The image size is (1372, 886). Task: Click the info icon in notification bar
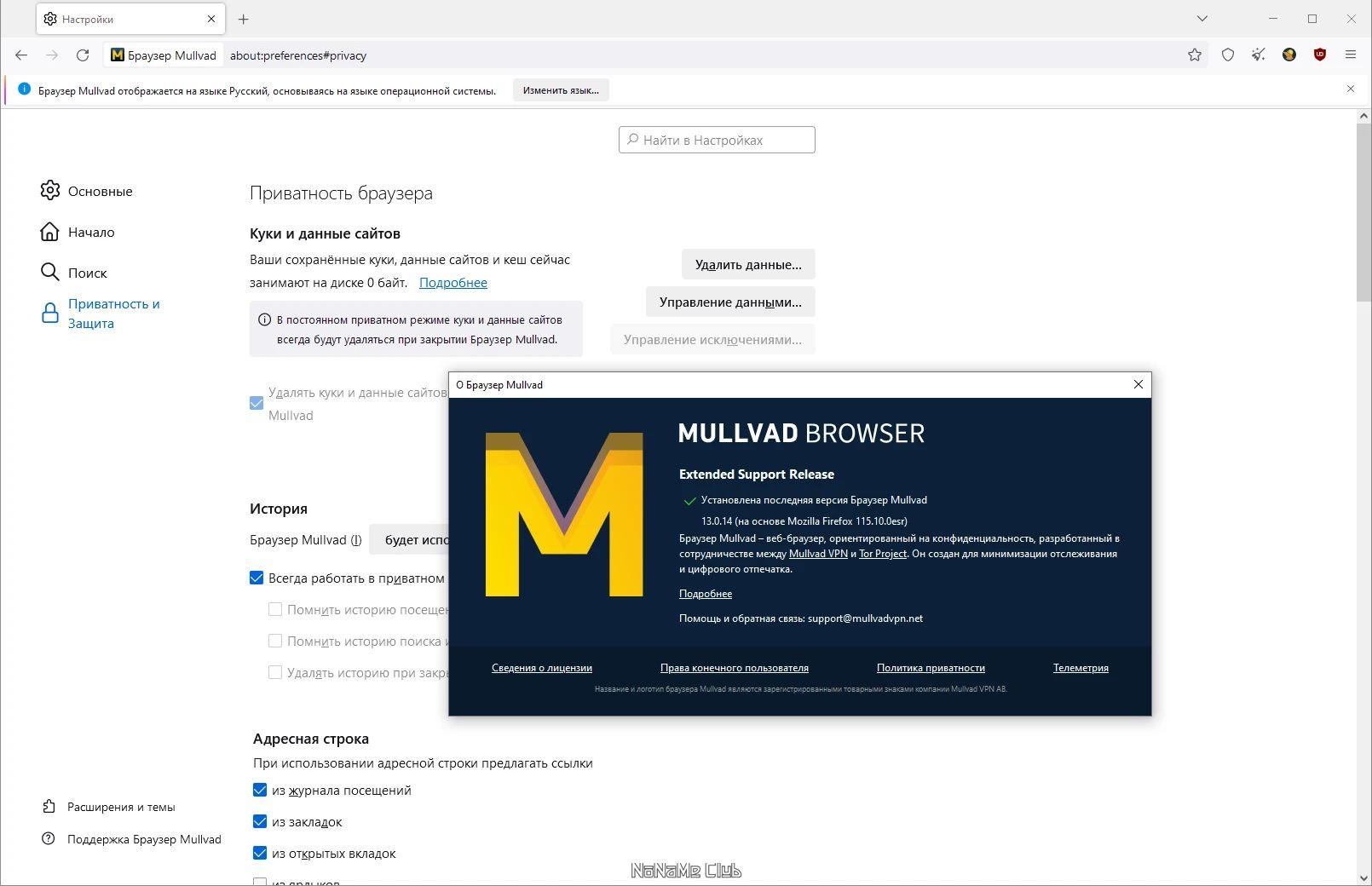pos(24,89)
